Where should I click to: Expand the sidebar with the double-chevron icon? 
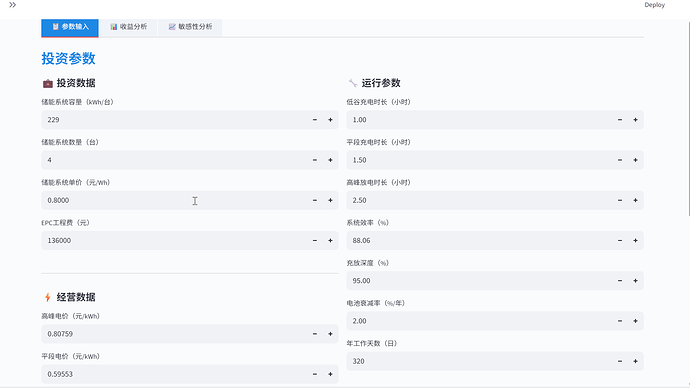[12, 5]
